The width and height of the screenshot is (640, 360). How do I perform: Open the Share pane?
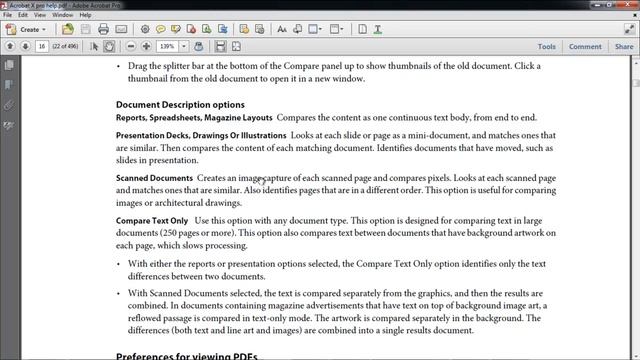point(624,47)
